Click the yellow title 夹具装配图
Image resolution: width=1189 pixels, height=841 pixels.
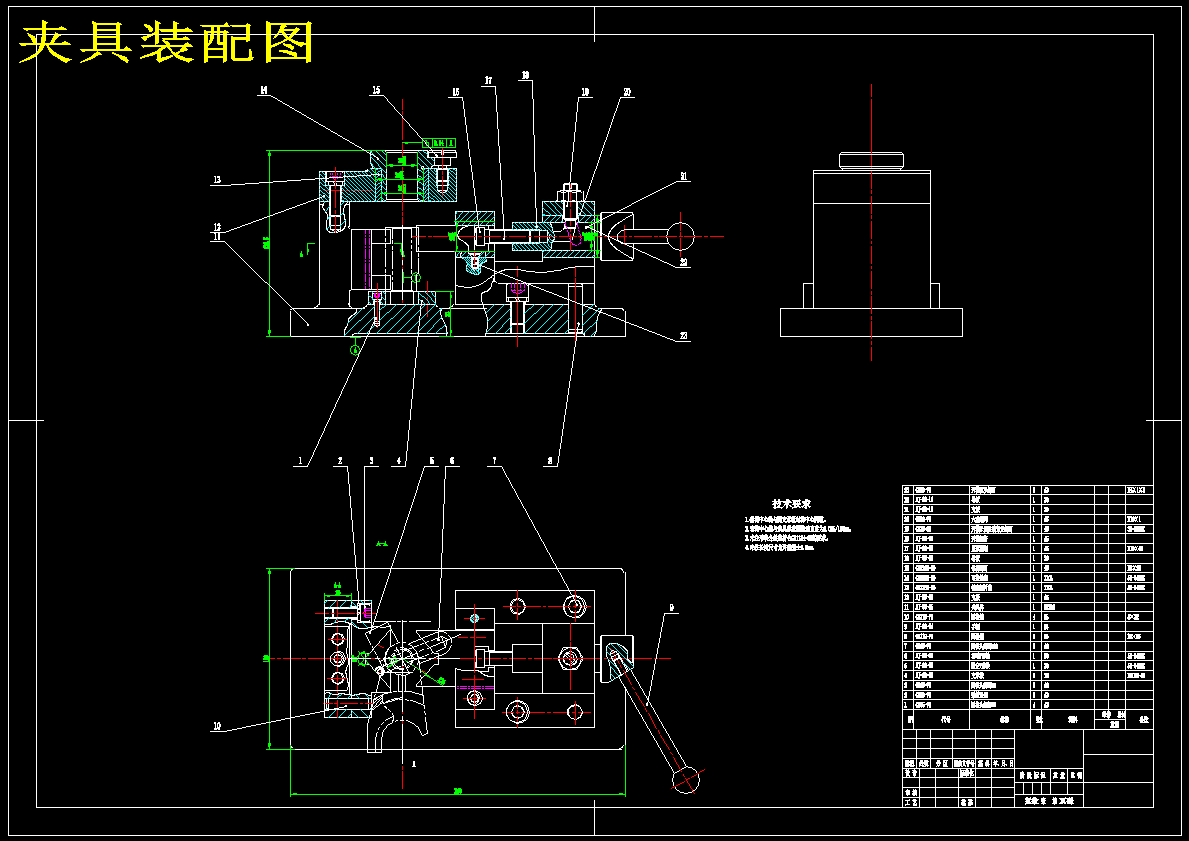pyautogui.click(x=166, y=42)
